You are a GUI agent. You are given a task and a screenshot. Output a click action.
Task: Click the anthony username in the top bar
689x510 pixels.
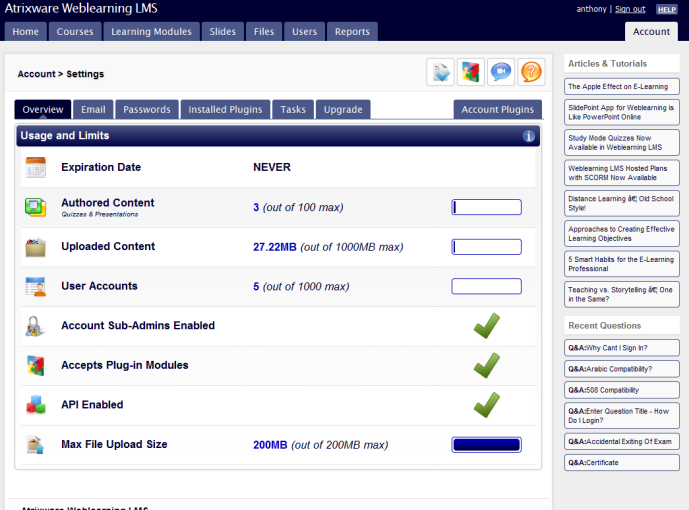click(591, 9)
